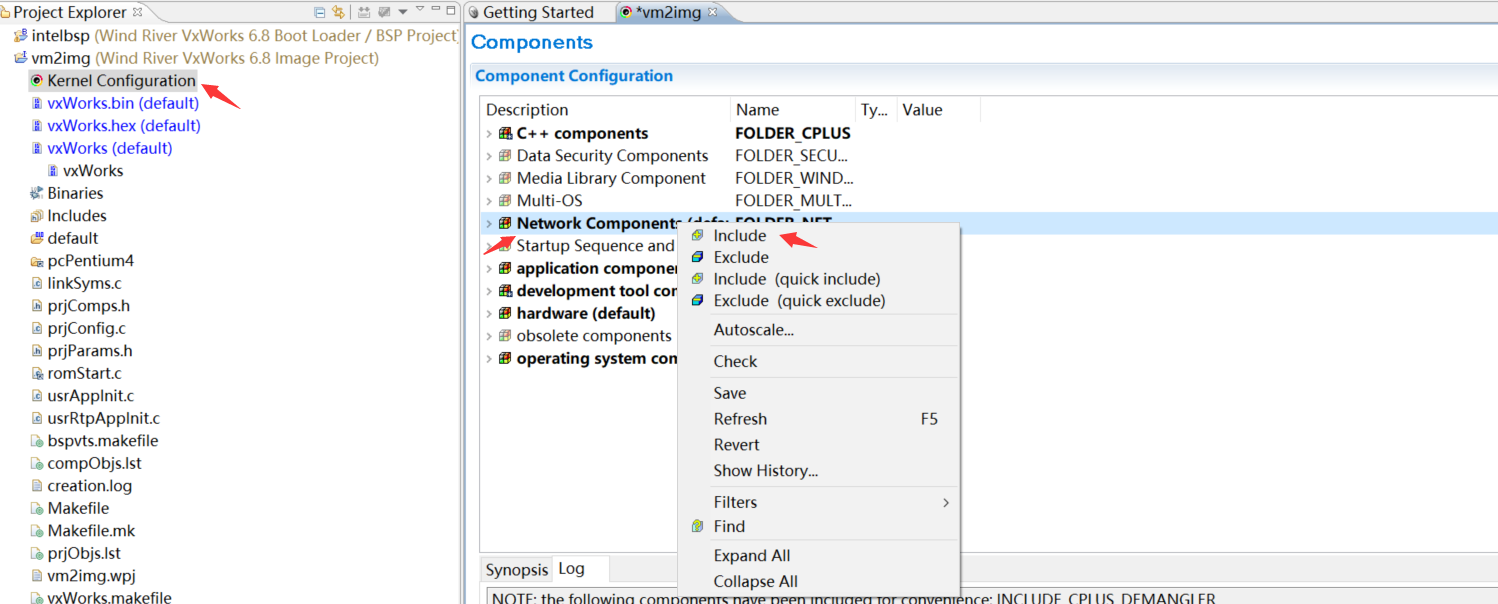Choose Revert from the context menu

coord(819,445)
